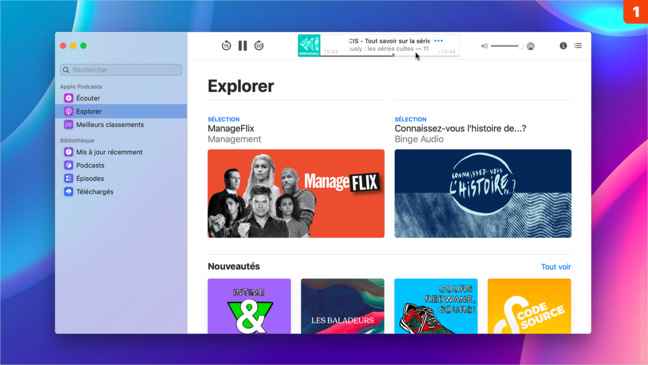Click Binge Audio subtitle

[x=419, y=139]
